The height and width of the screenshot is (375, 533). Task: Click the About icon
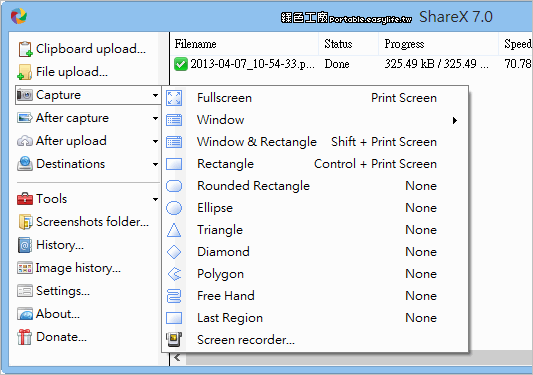coord(25,314)
